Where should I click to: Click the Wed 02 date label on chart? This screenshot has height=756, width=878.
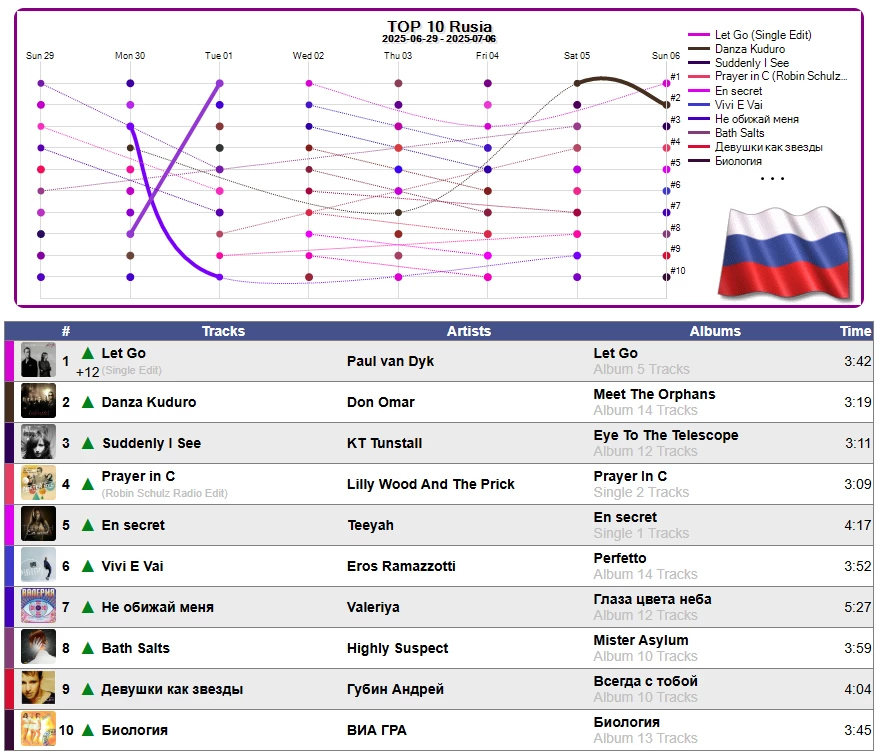click(x=308, y=55)
